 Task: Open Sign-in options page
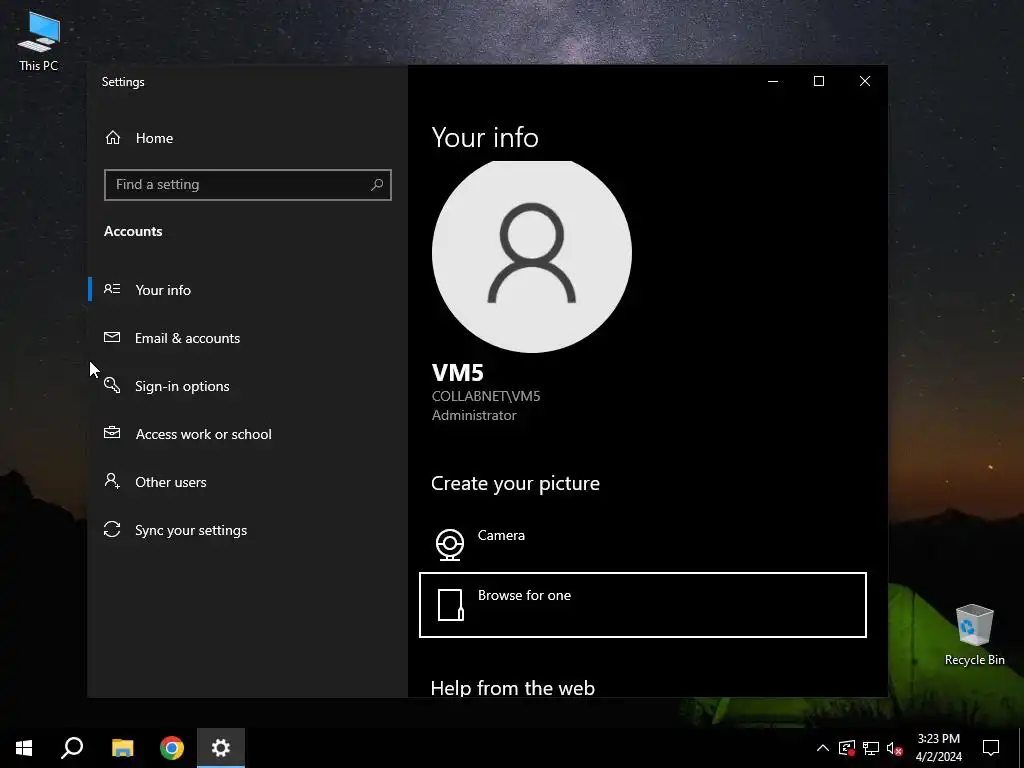click(x=248, y=386)
